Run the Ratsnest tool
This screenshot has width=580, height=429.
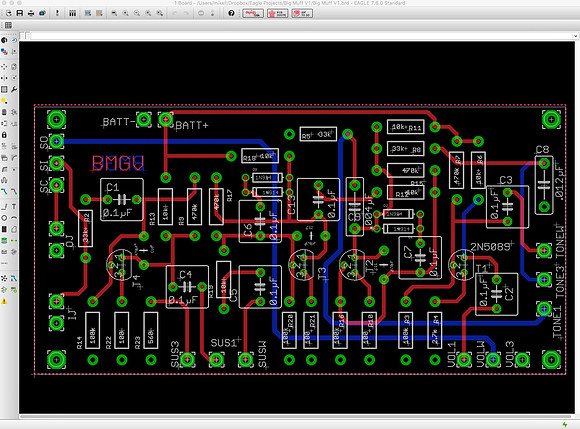[4, 278]
